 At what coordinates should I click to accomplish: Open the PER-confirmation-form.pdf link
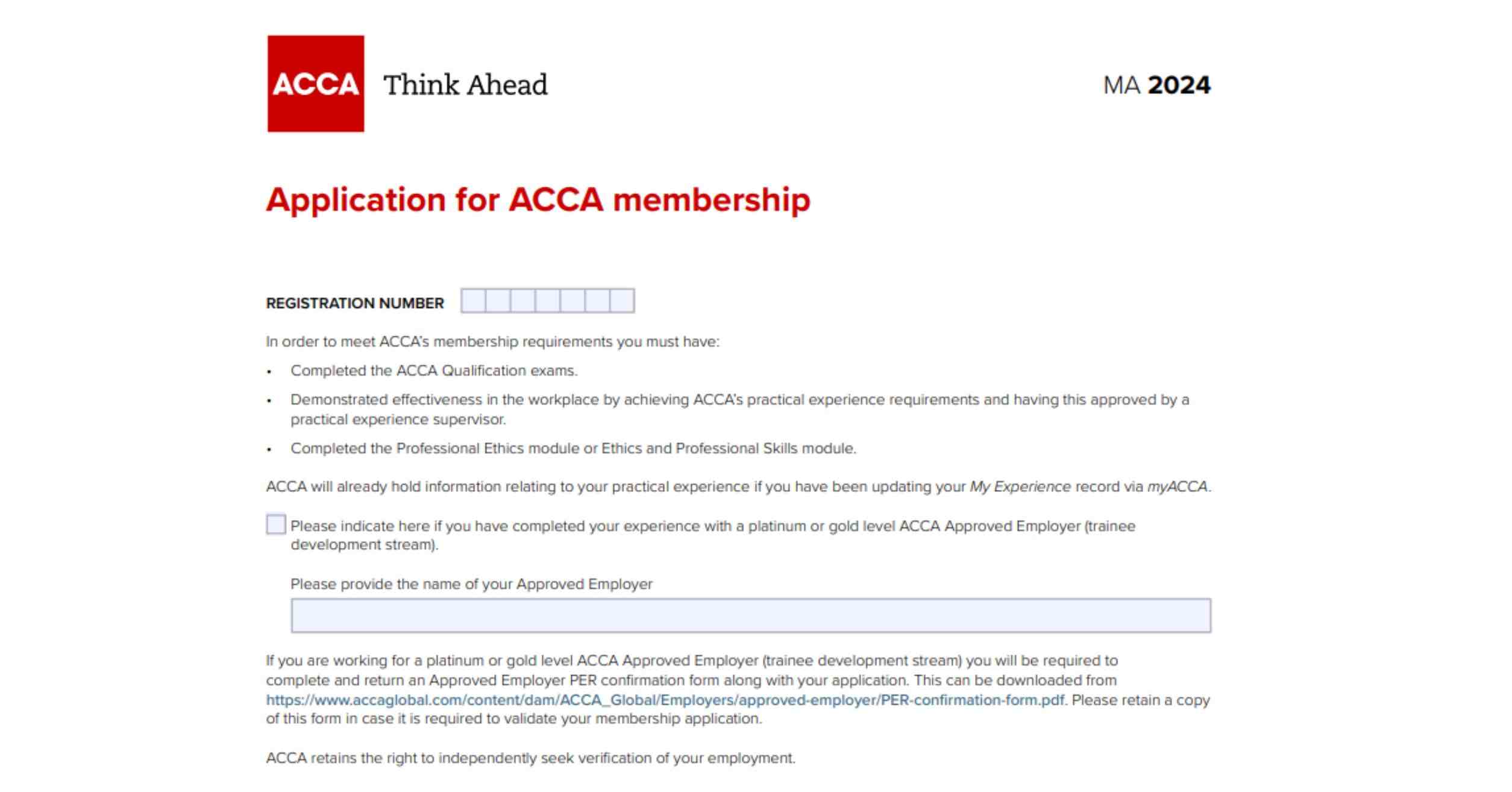(x=665, y=700)
